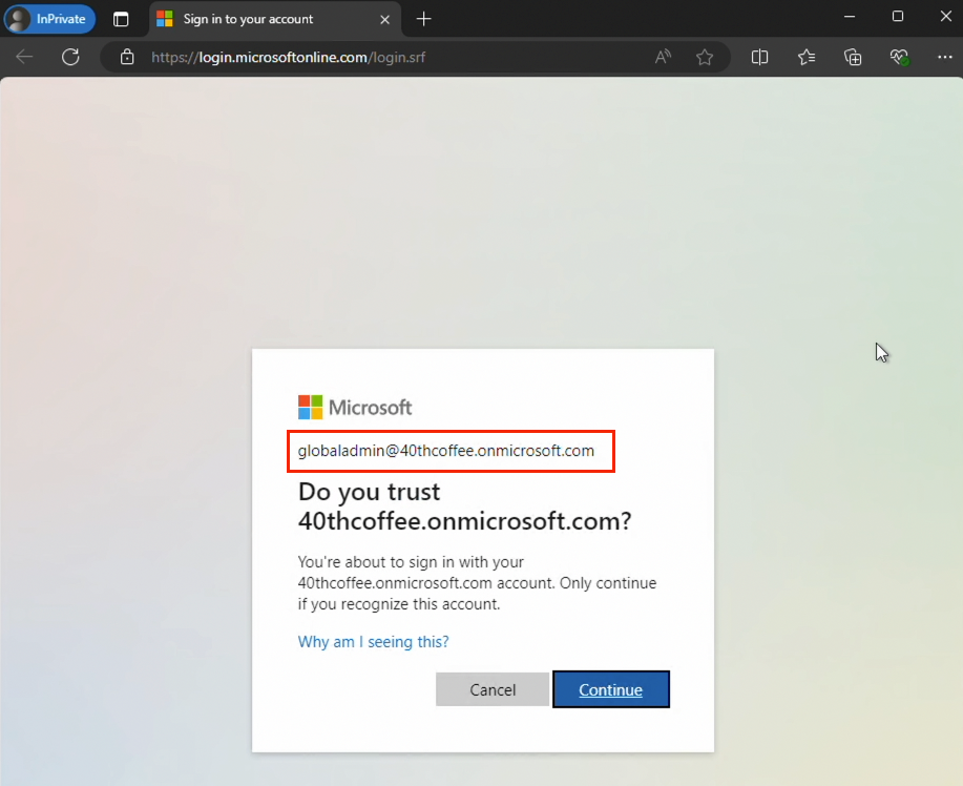This screenshot has width=963, height=786.
Task: Click the Continue button
Action: 611,689
